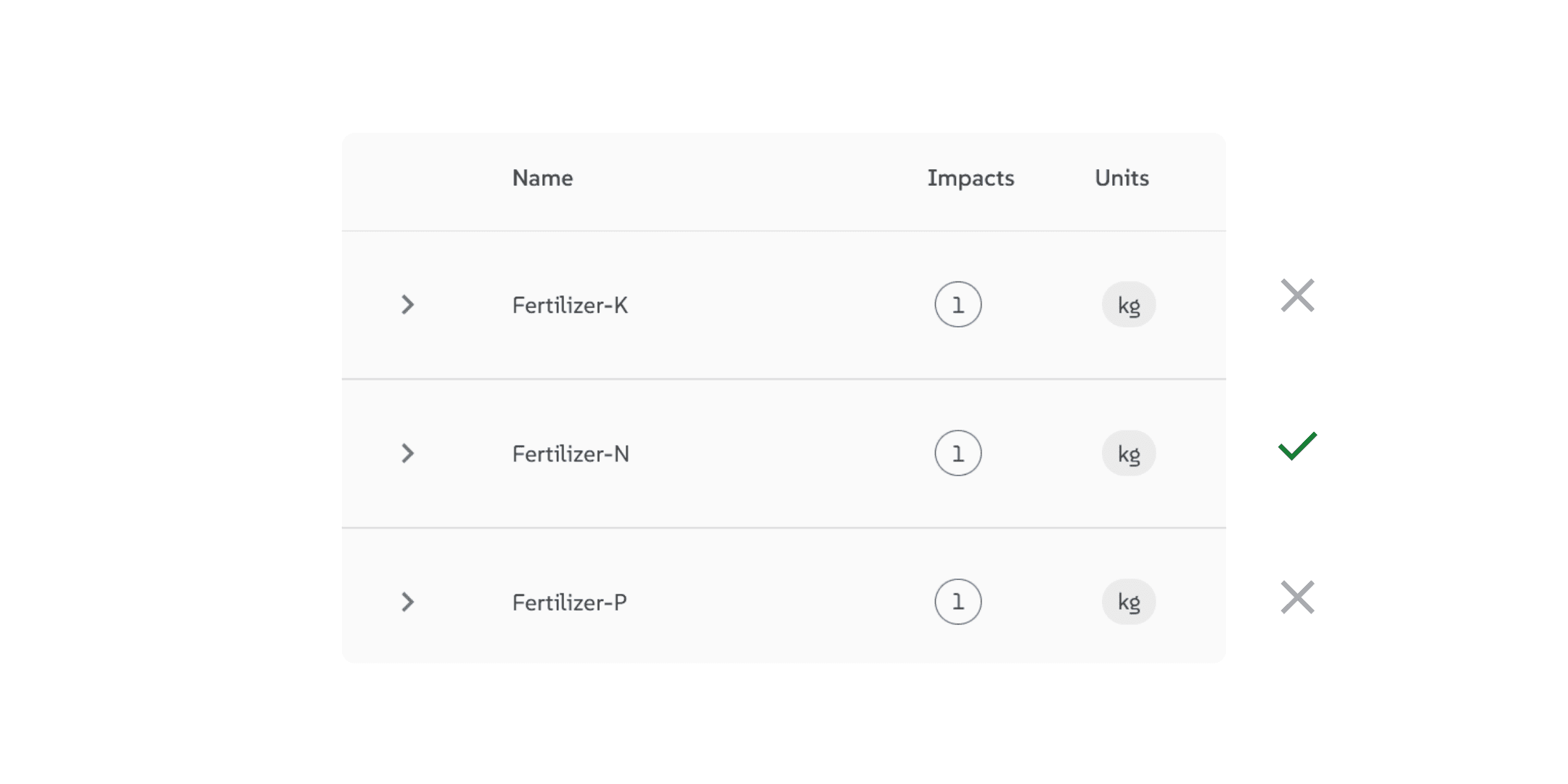Click the kg unit badge for Fertilizer-P
This screenshot has width=1568, height=784.
point(1129,602)
